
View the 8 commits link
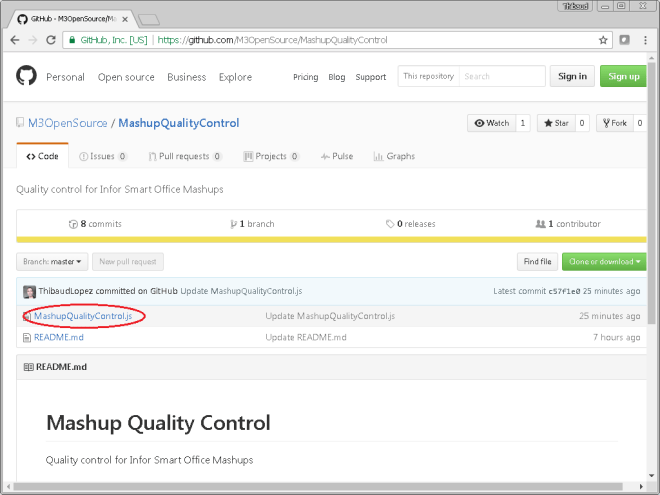click(x=95, y=224)
